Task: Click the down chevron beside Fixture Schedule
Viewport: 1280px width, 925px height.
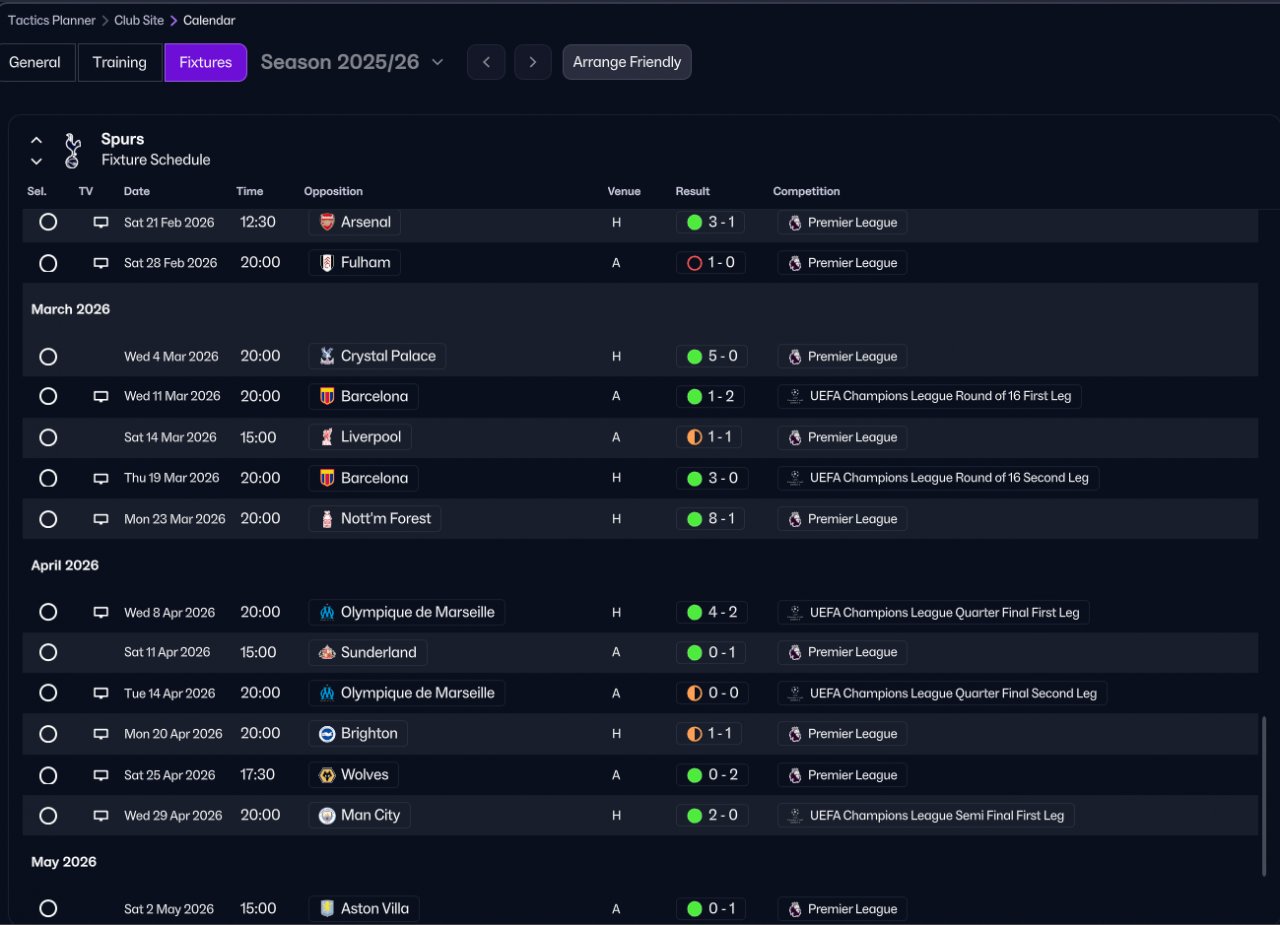Action: tap(36, 161)
